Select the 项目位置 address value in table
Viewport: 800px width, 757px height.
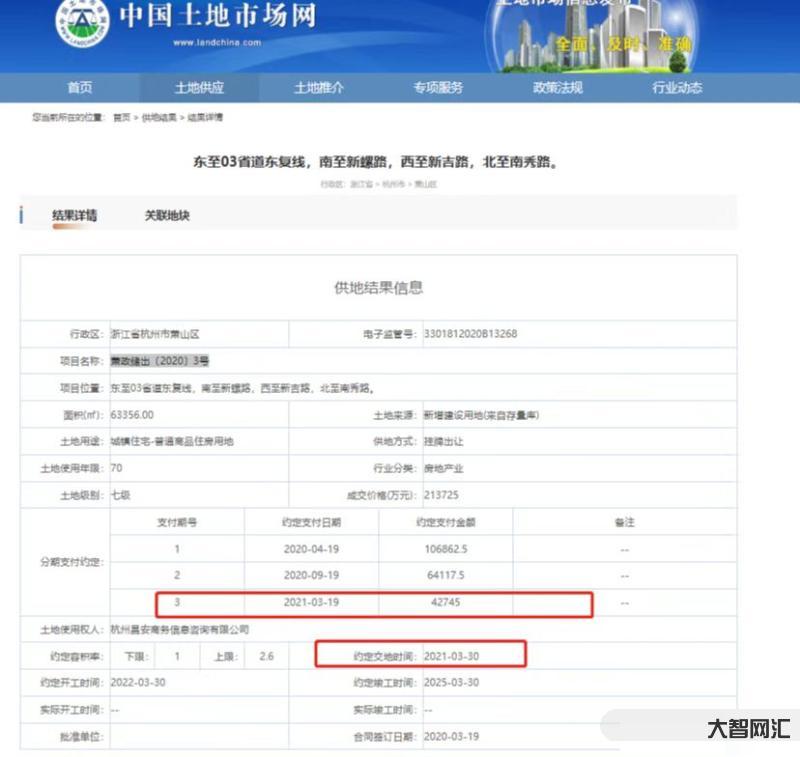click(x=242, y=388)
